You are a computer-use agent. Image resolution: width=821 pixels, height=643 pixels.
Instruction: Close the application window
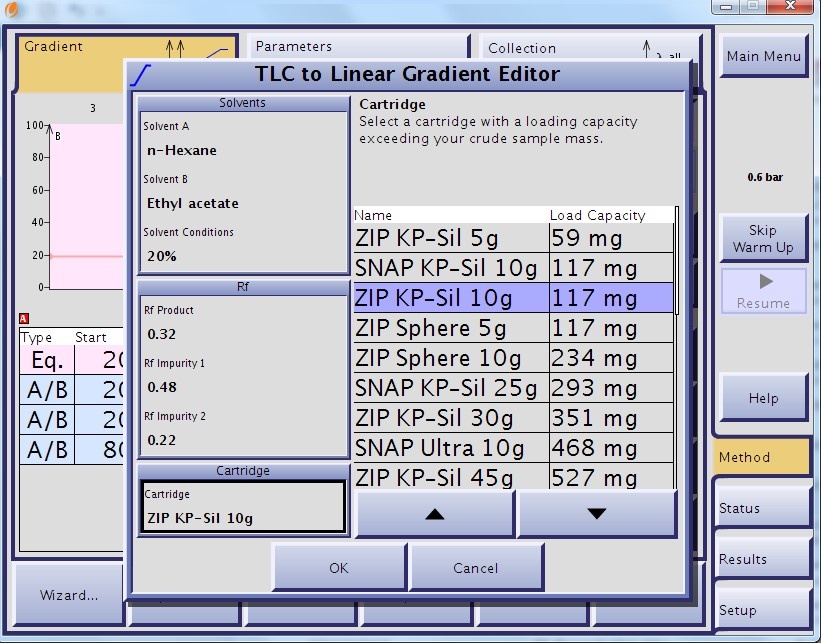click(x=790, y=6)
